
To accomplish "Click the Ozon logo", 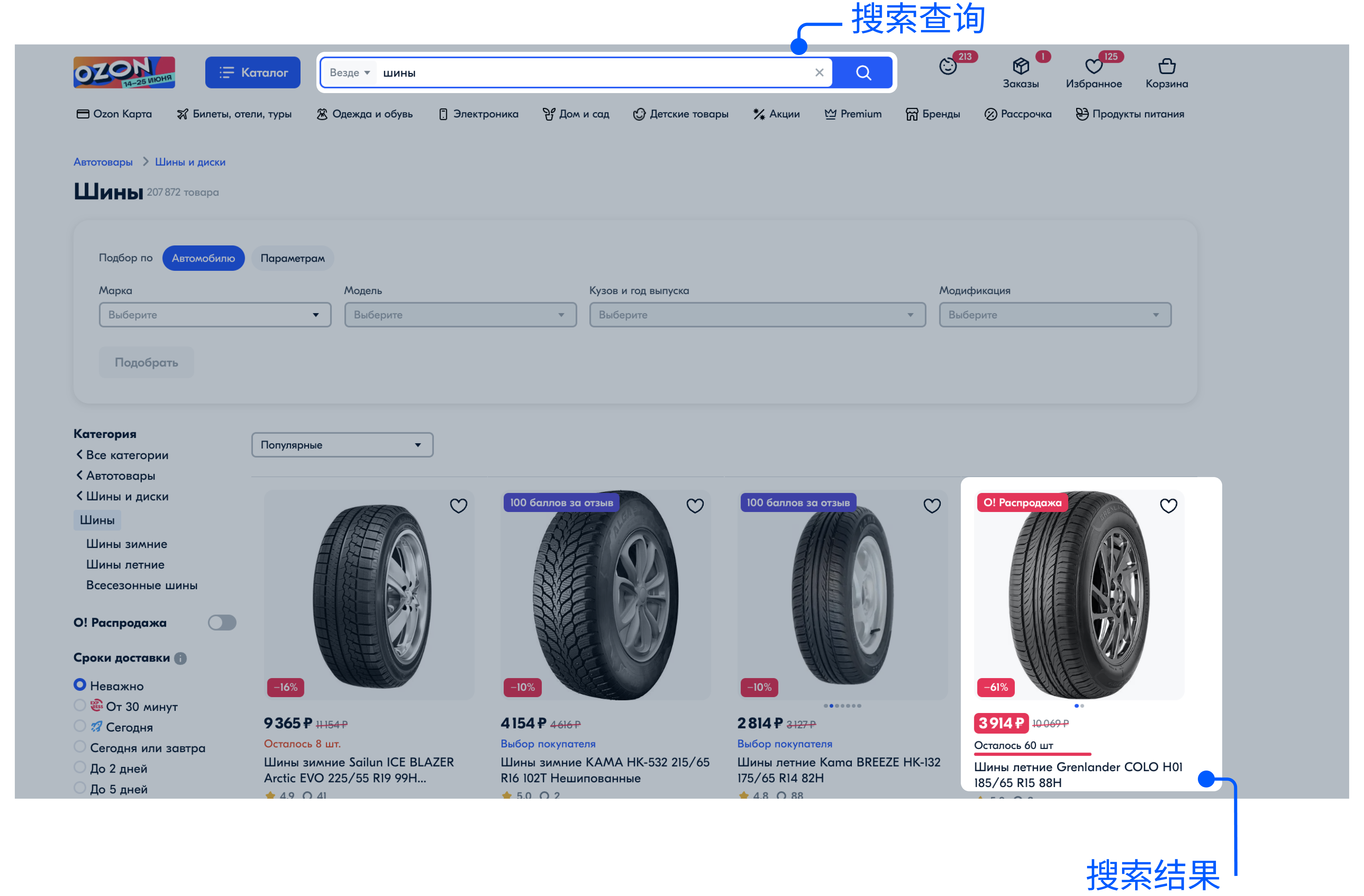I will click(x=125, y=72).
